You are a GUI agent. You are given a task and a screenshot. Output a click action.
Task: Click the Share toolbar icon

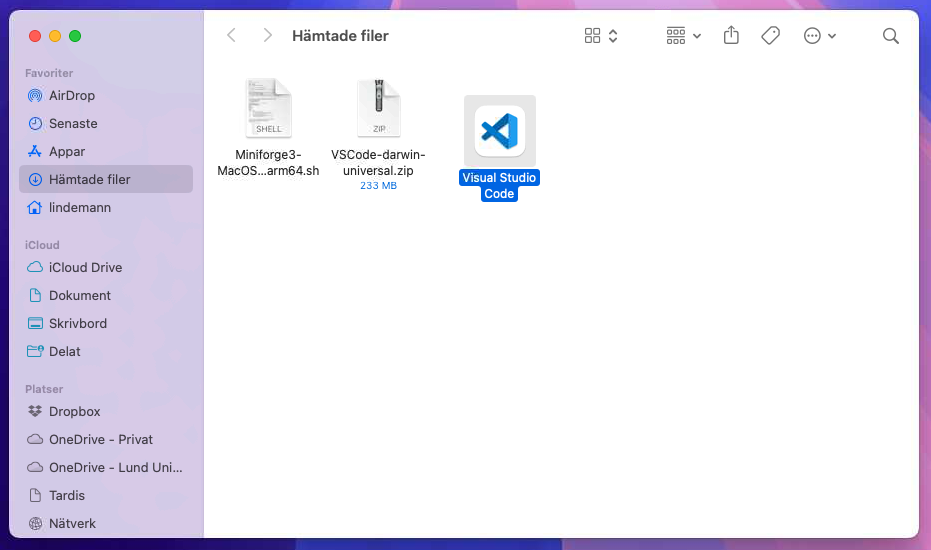click(x=731, y=36)
